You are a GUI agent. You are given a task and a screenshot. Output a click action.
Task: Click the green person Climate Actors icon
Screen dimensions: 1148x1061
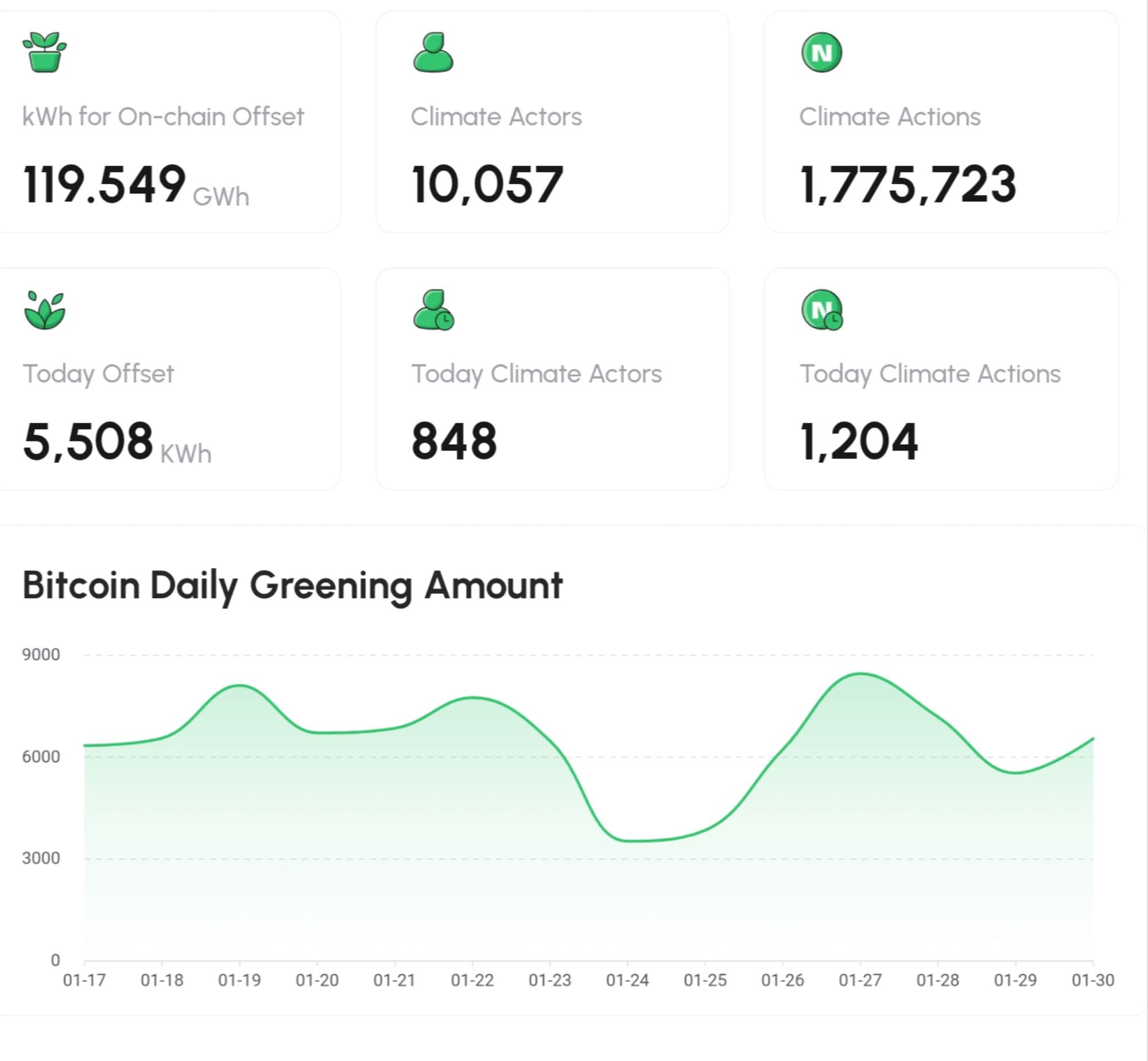[433, 52]
